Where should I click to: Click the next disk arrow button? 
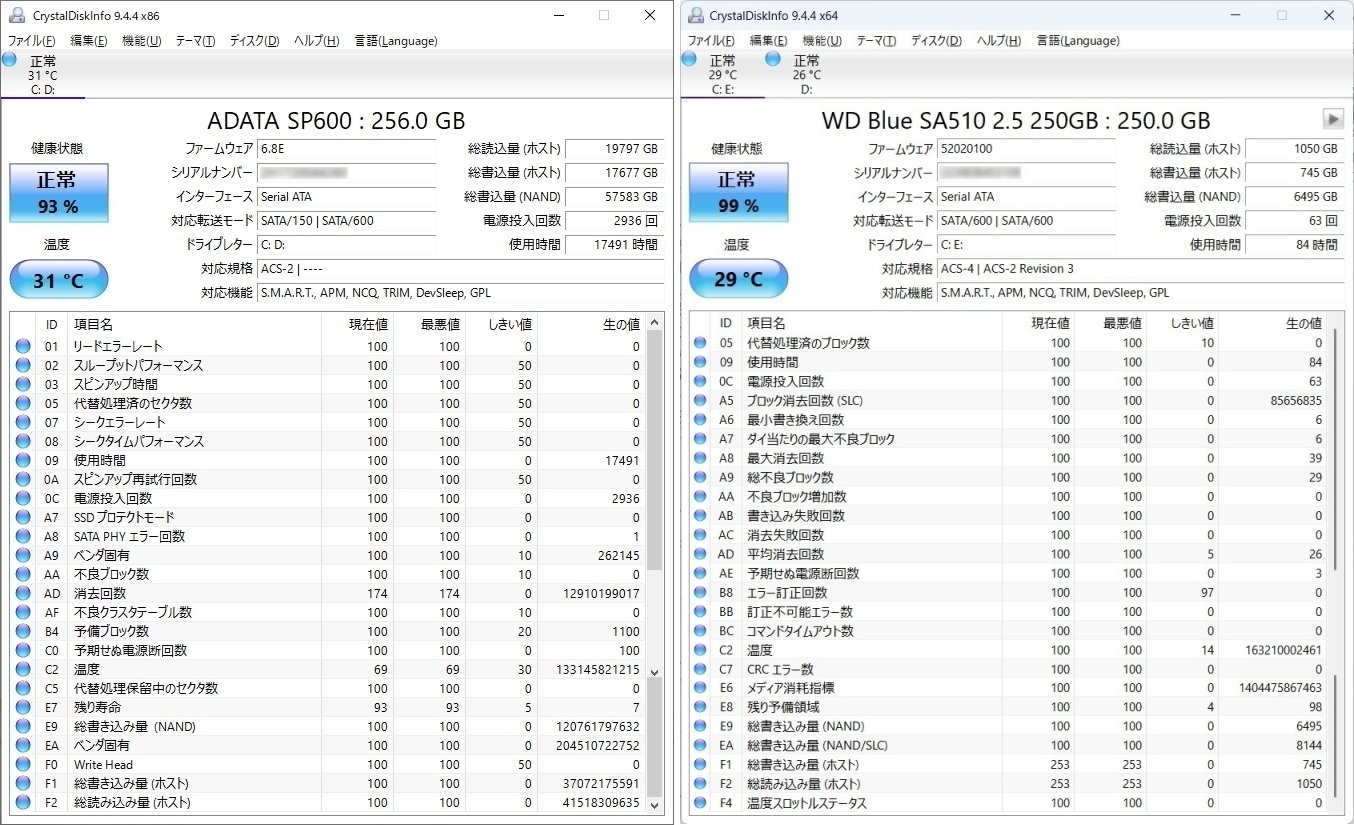click(x=1332, y=119)
